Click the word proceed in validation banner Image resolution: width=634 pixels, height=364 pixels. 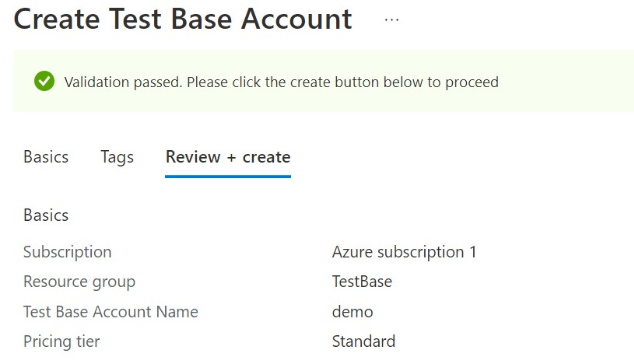(472, 83)
